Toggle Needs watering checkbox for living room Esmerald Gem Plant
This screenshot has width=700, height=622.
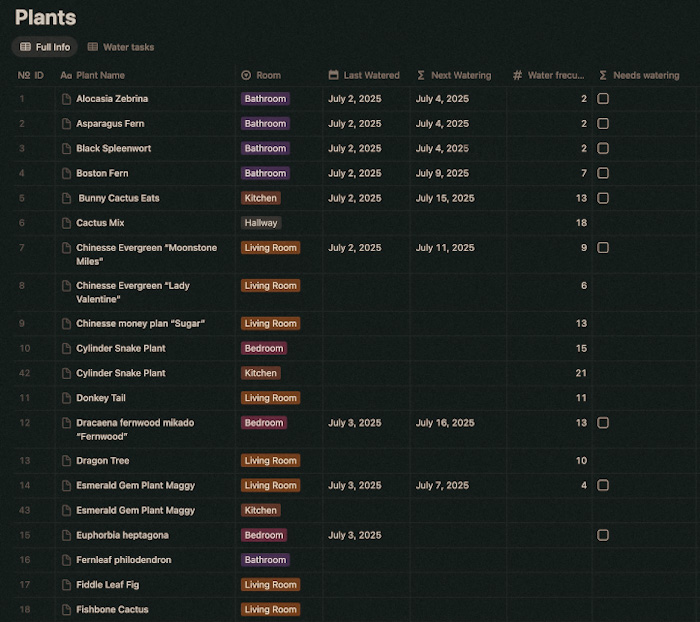(603, 485)
